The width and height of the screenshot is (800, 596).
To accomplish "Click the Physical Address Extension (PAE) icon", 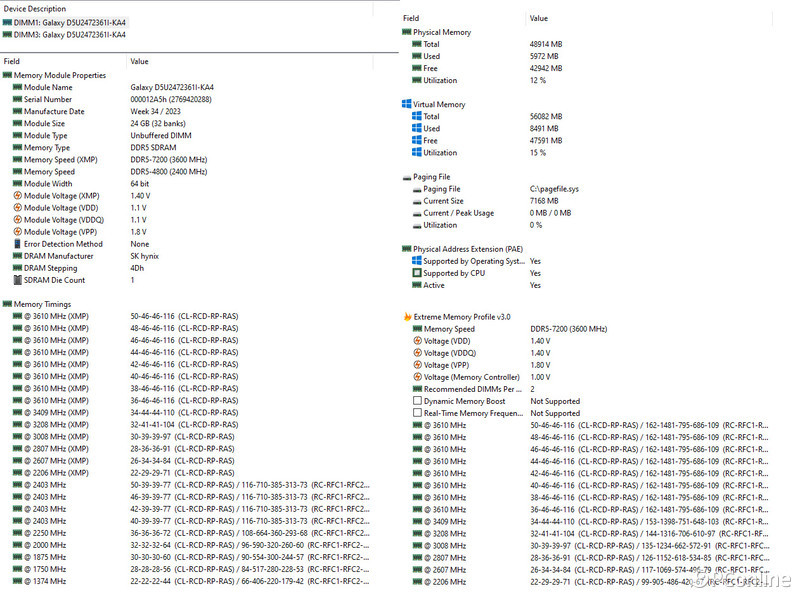I will pos(407,249).
